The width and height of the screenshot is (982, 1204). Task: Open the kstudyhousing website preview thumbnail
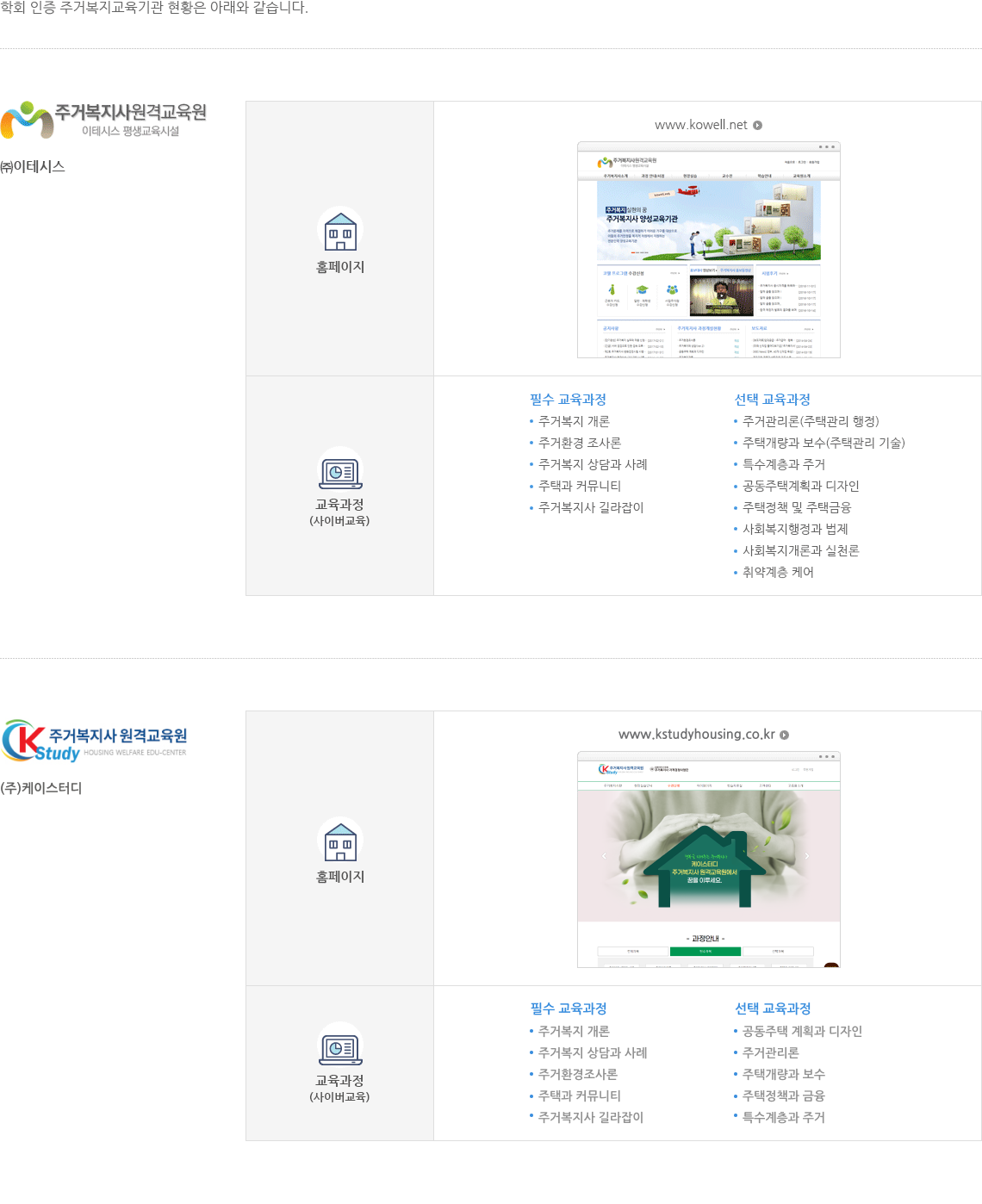[x=709, y=860]
